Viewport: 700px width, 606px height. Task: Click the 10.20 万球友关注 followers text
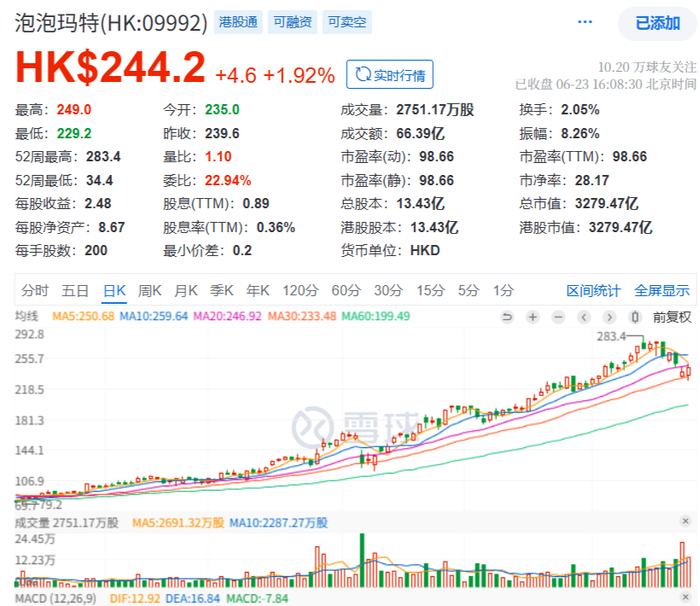pos(647,67)
